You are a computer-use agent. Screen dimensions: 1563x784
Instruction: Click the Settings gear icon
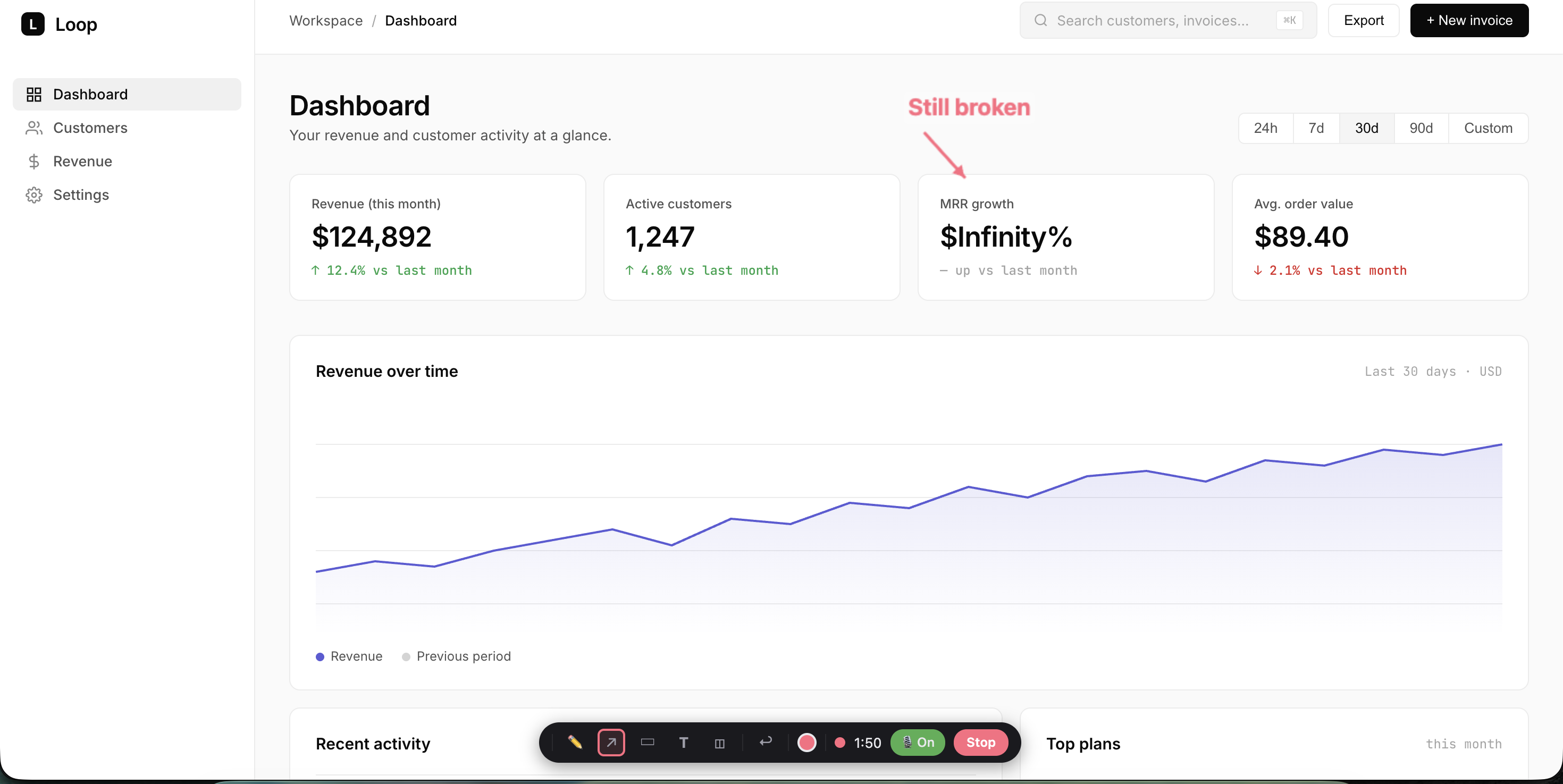point(34,195)
